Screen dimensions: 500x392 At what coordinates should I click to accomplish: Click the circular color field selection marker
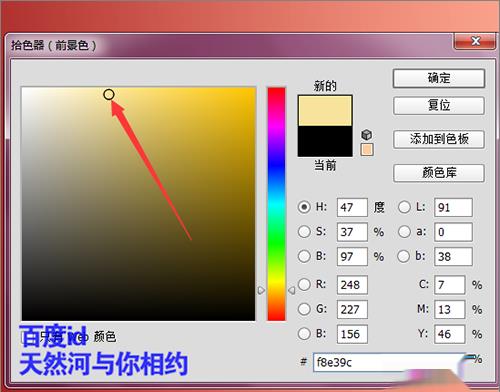tap(109, 95)
